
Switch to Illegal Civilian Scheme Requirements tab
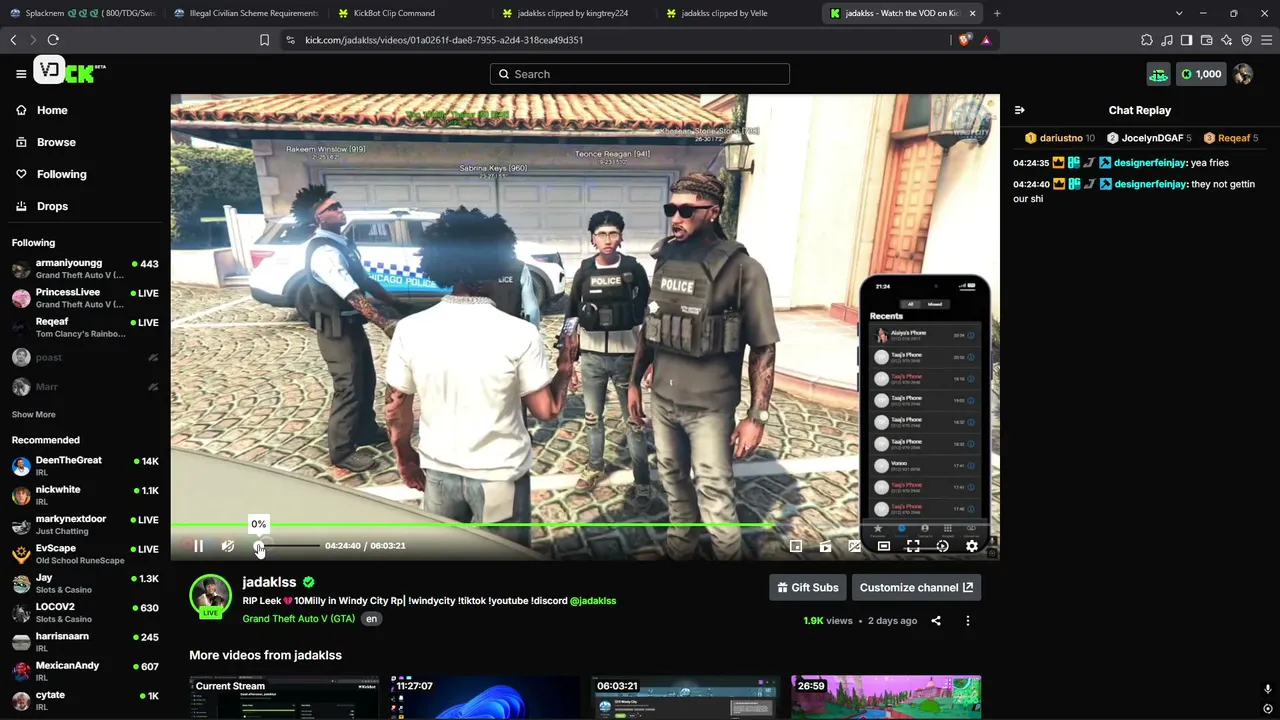click(245, 13)
